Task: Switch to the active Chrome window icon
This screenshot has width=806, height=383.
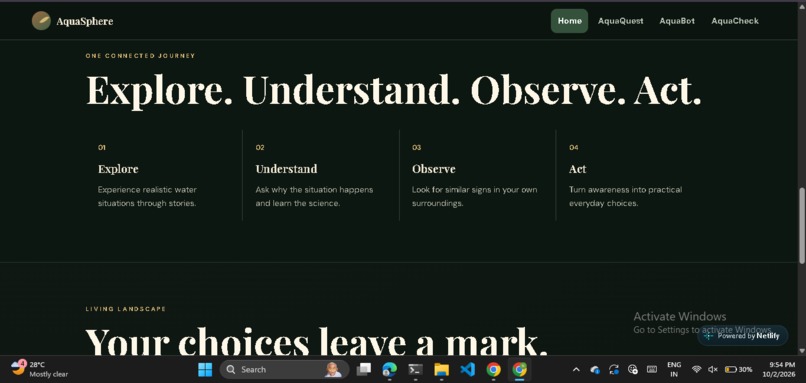Action: click(519, 369)
